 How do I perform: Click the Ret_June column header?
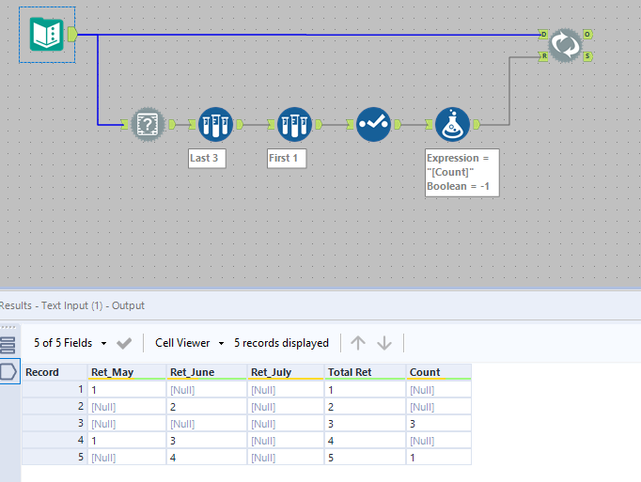[x=191, y=372]
